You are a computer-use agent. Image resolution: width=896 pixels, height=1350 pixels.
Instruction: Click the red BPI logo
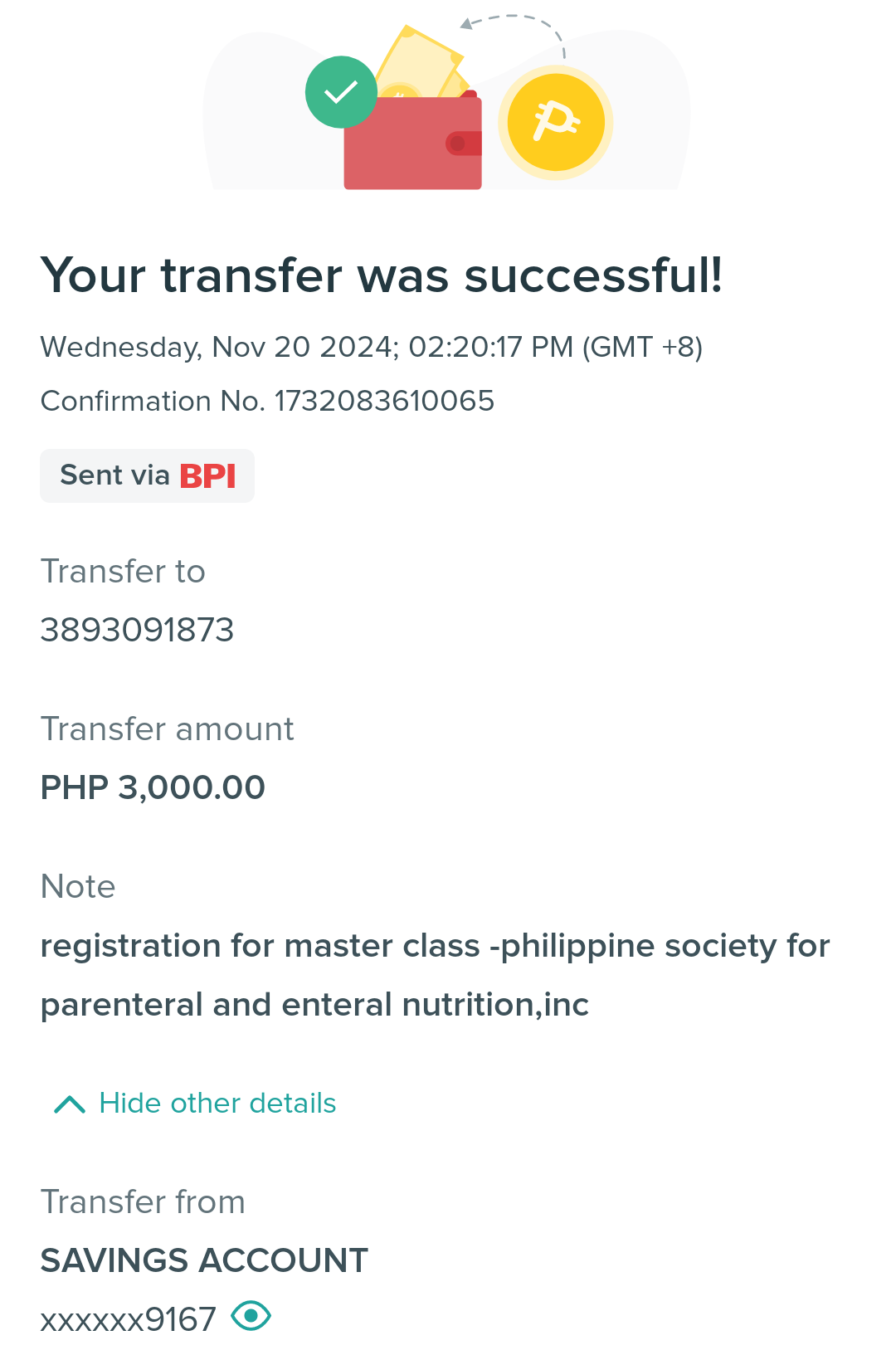coord(208,476)
